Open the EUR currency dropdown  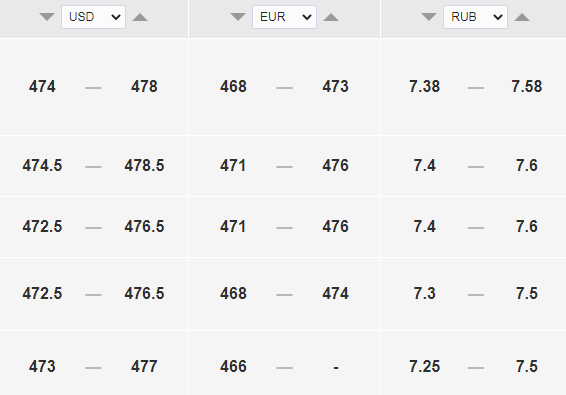pyautogui.click(x=284, y=17)
